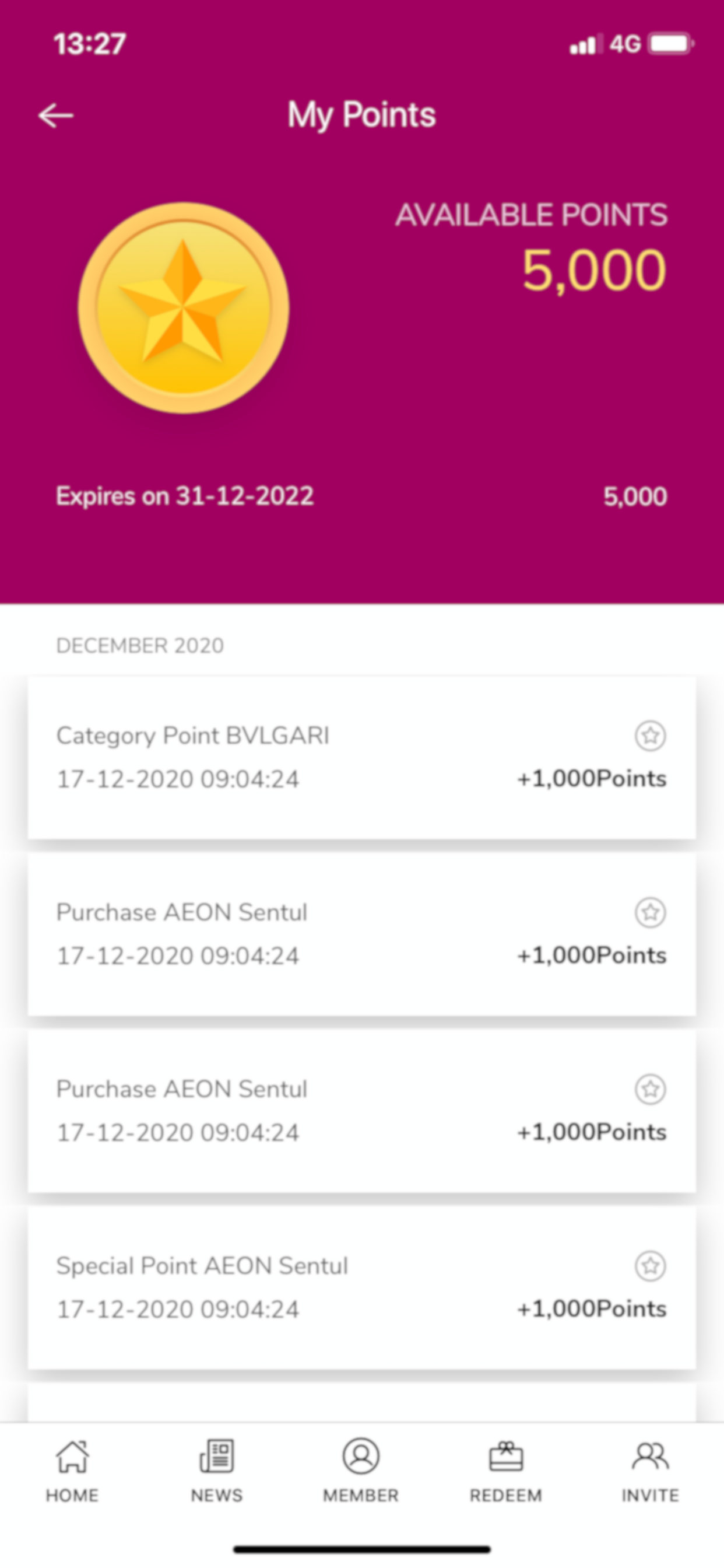724x1568 pixels.
Task: Select the Special Point AEON Sentul entry
Action: 362,1288
